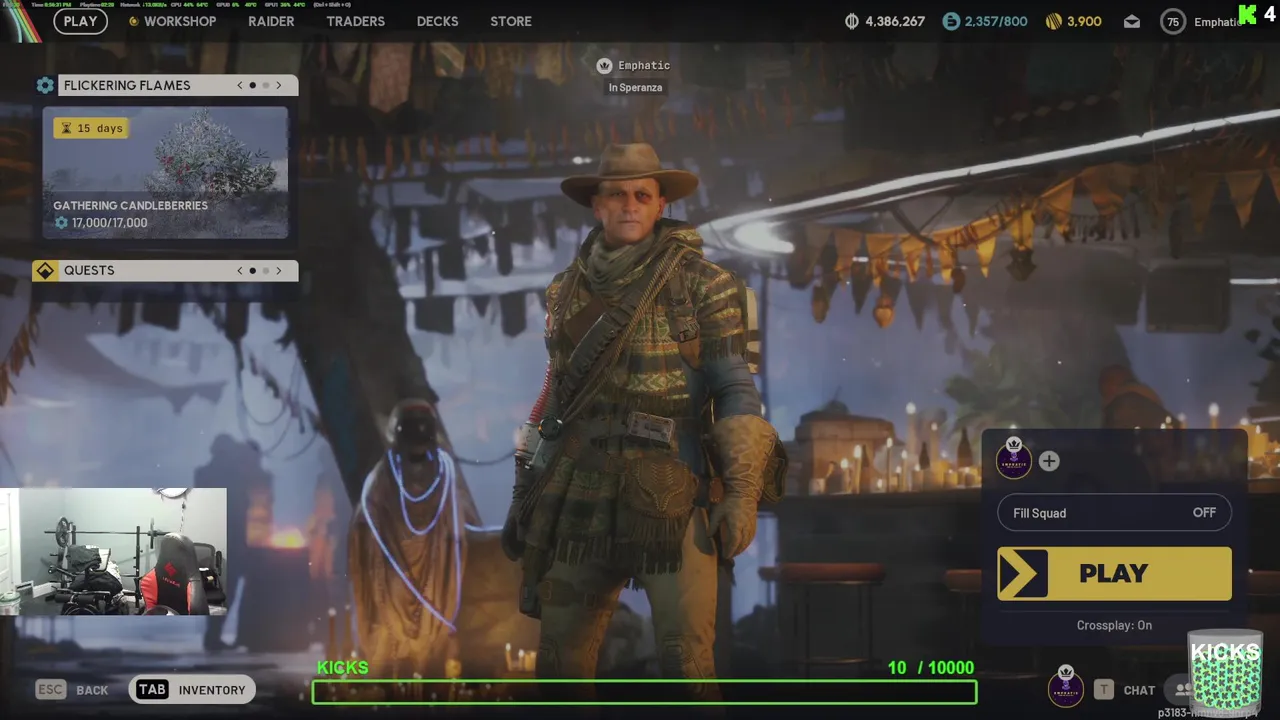Click the blue token icon beside 2,357/800

(x=951, y=21)
